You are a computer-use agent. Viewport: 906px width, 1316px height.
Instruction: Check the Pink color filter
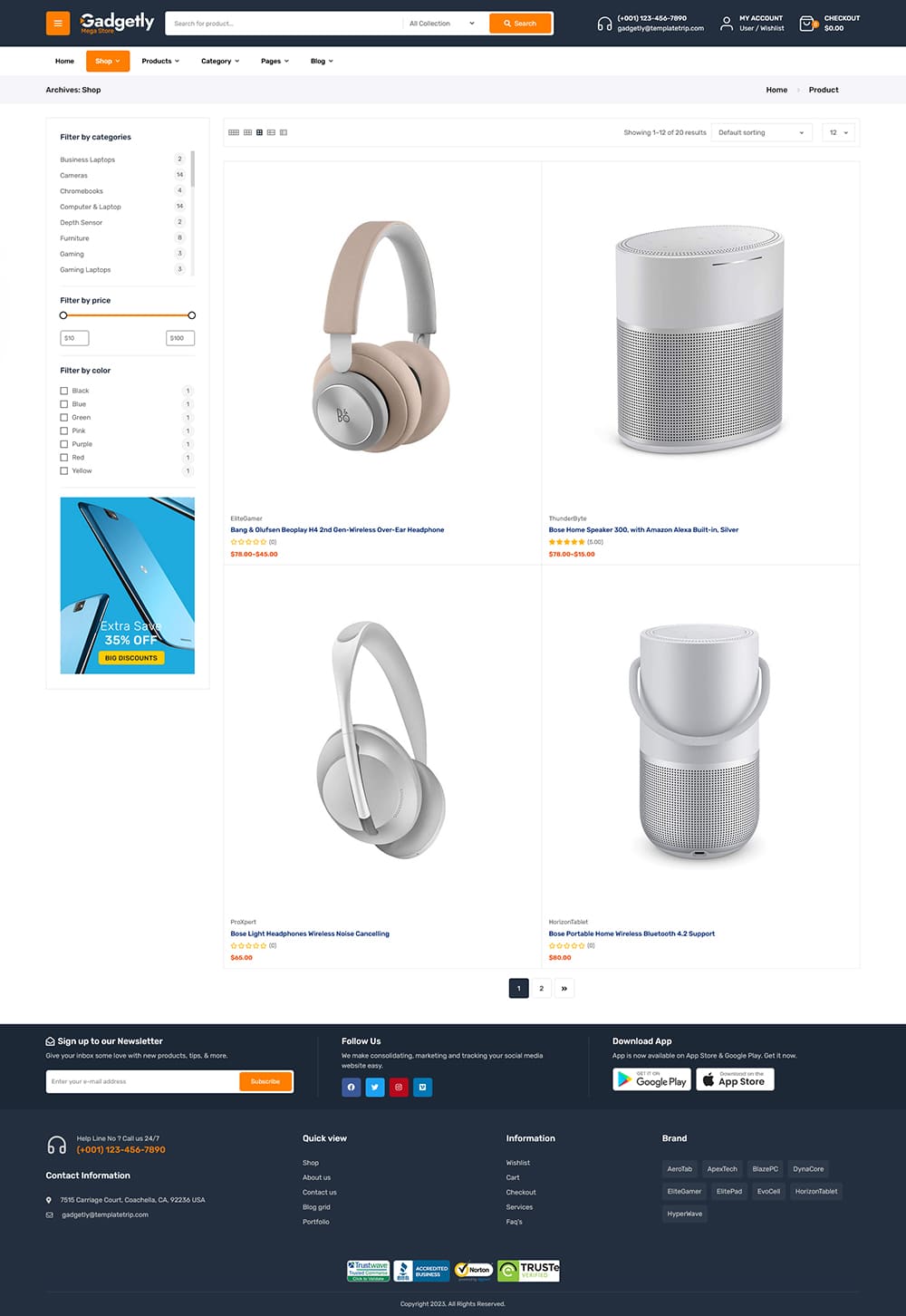64,431
